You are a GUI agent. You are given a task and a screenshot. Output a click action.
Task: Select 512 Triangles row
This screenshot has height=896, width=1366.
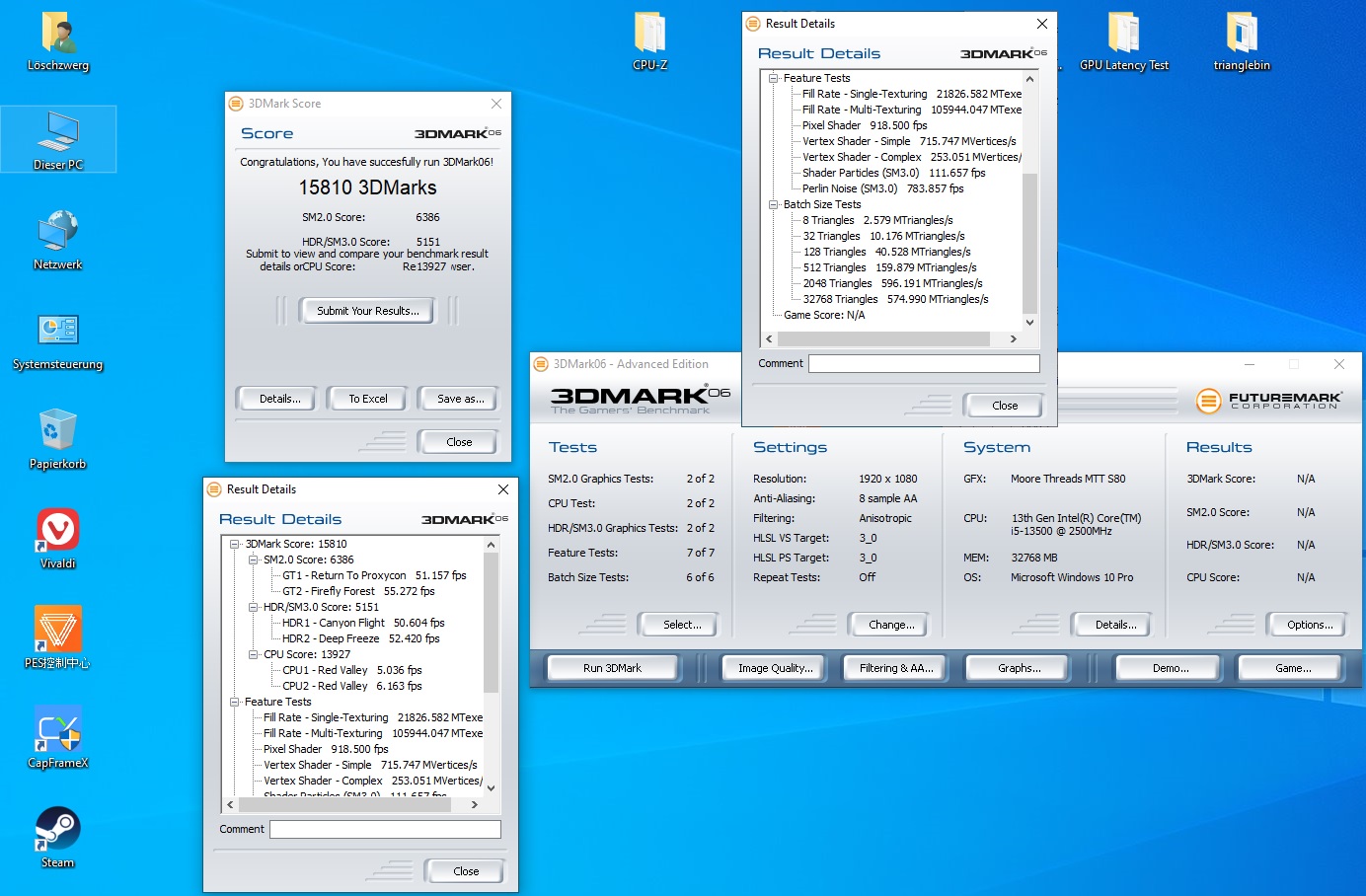click(x=889, y=267)
